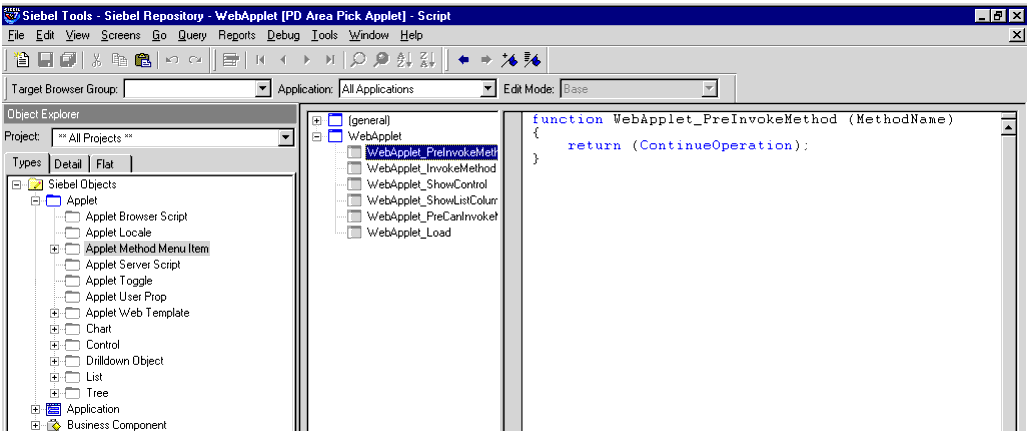Click the add bookmark icon with plus
This screenshot has width=1029, height=433.
[x=509, y=60]
